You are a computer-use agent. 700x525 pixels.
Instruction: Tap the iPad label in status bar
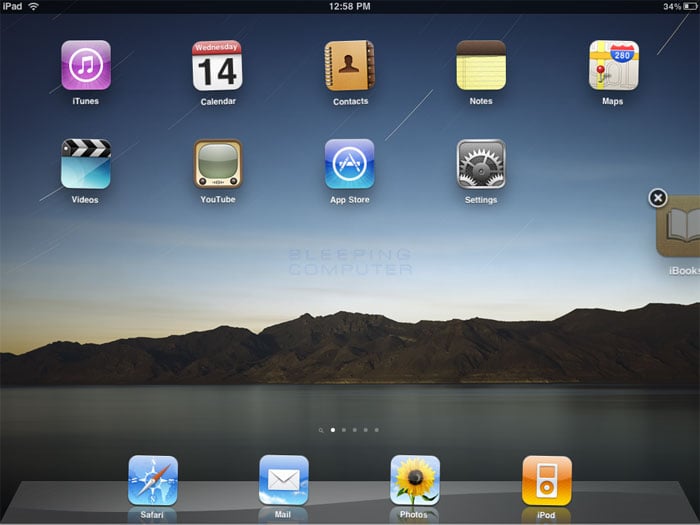(x=12, y=6)
